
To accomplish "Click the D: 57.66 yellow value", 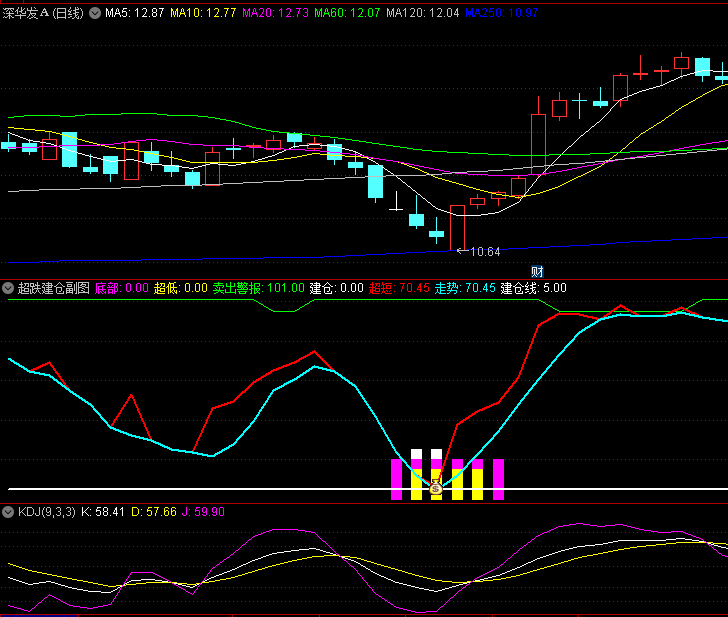I will click(154, 512).
